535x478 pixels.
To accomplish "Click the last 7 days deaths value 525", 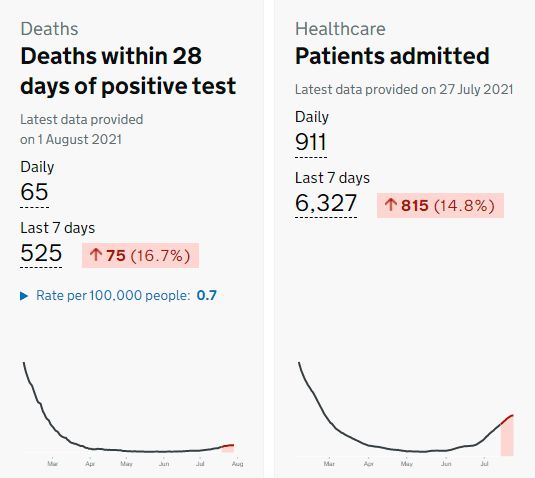I will tap(41, 253).
